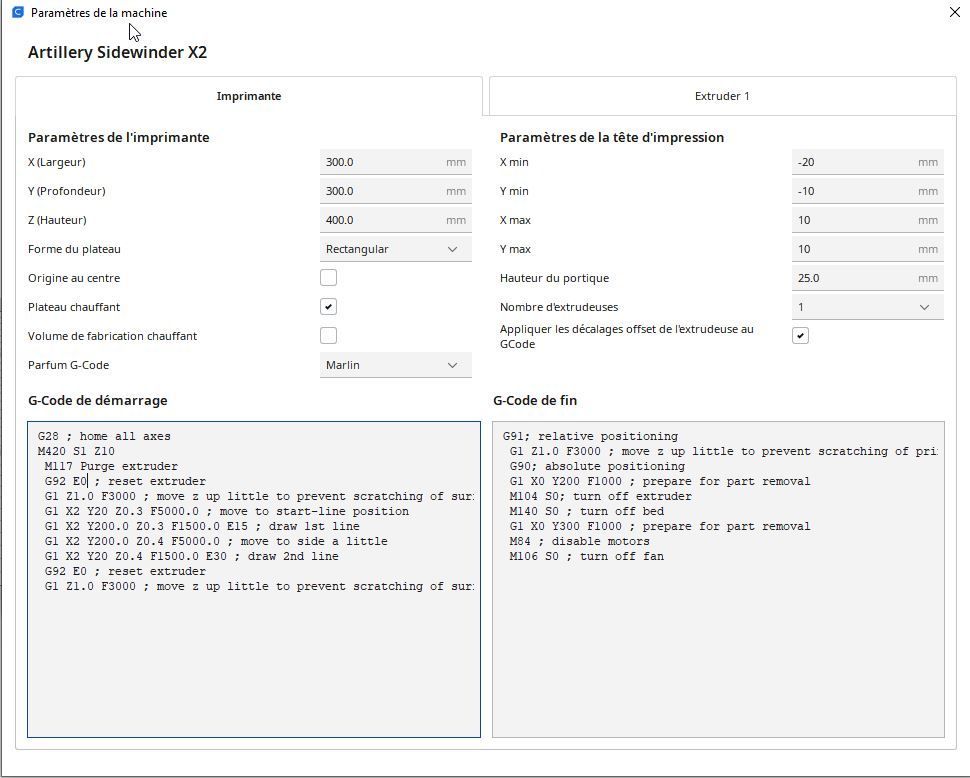Click inside the G-Code de démarrage text area
970x778 pixels.
(x=254, y=579)
